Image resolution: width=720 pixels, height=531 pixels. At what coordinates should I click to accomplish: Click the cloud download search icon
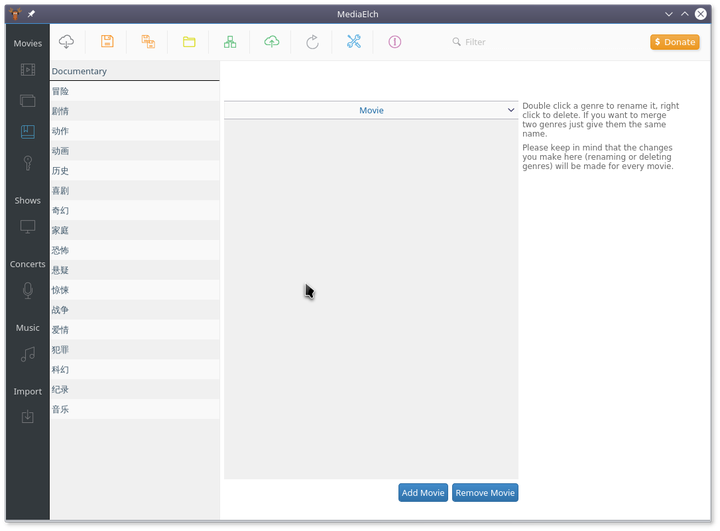(x=67, y=42)
